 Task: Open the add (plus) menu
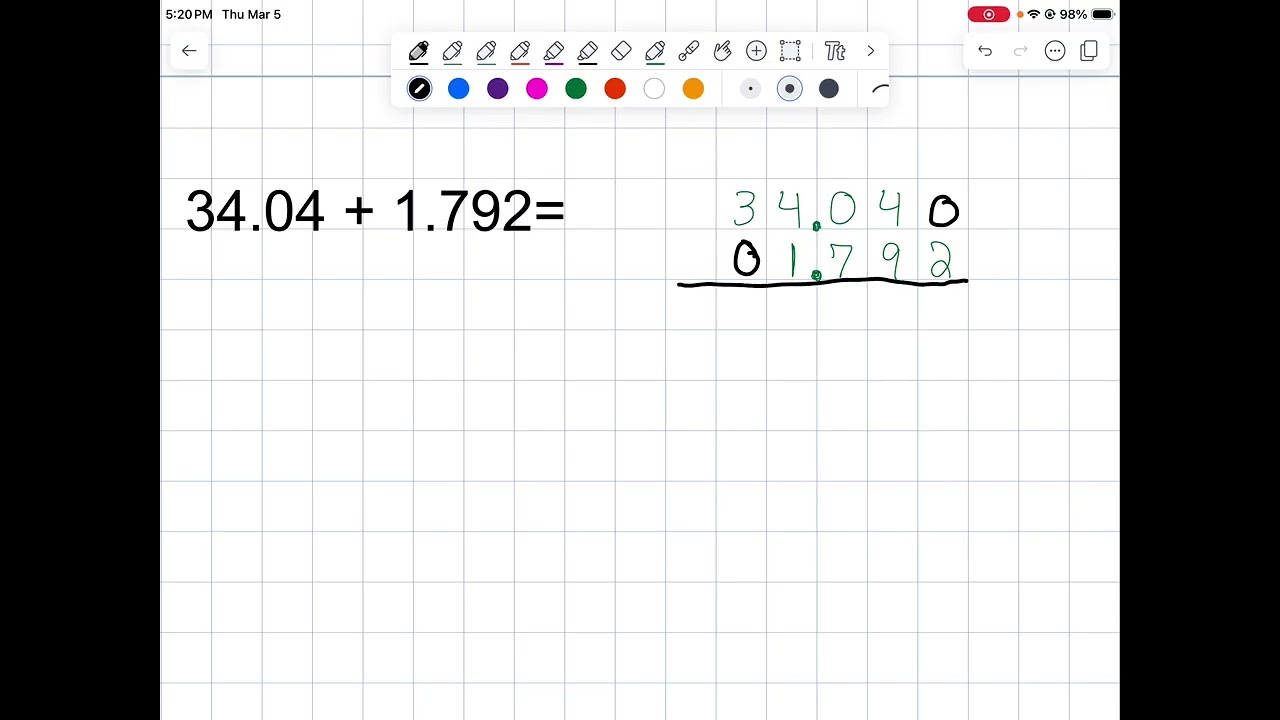[x=756, y=51]
